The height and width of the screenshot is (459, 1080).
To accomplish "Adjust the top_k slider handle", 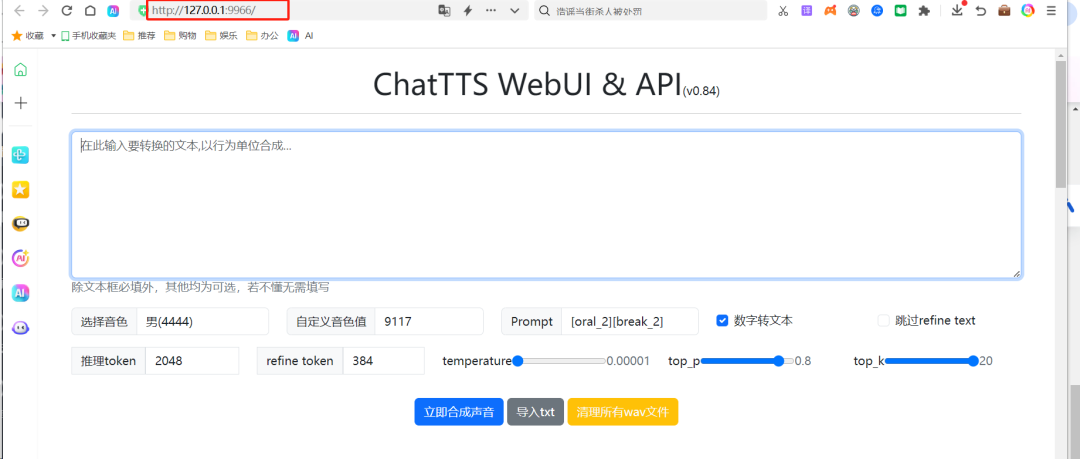I will pyautogui.click(x=973, y=360).
